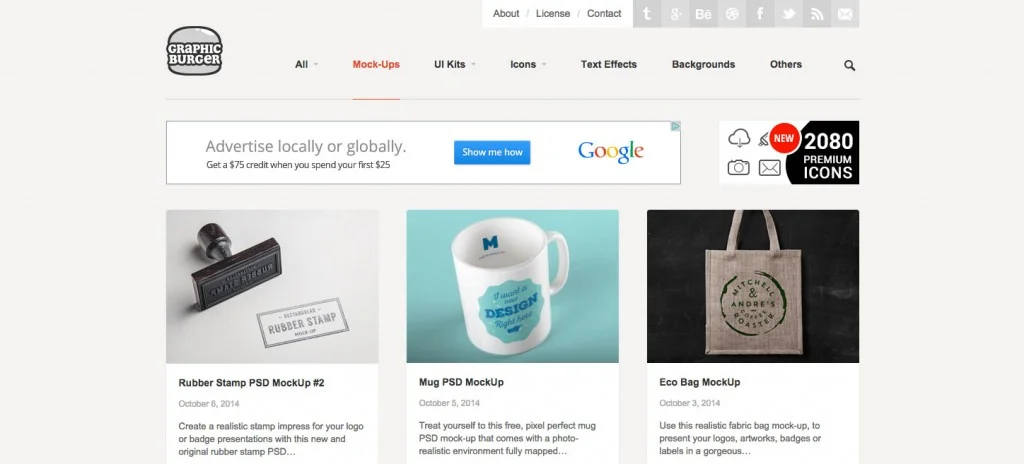Select the Mock-Ups menu item

click(x=376, y=64)
